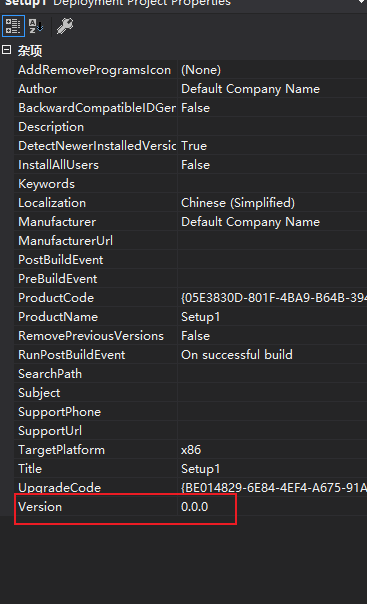
Task: Click the empty Description value field
Action: click(x=272, y=127)
